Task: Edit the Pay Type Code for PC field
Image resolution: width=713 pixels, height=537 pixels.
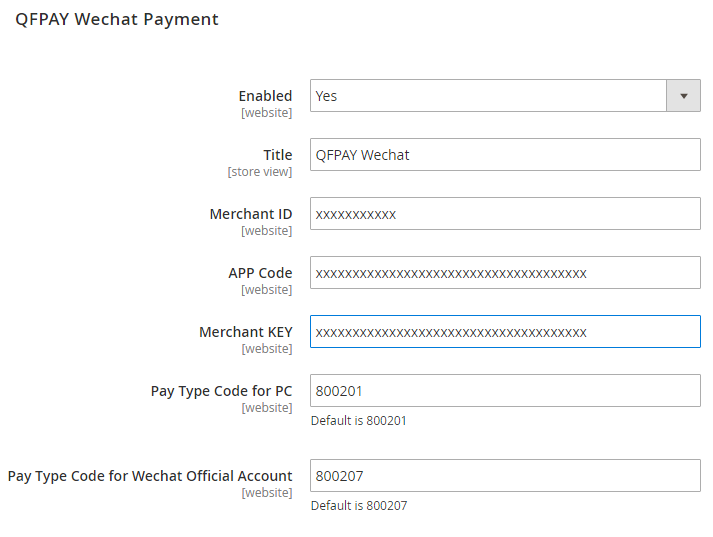Action: click(x=505, y=391)
